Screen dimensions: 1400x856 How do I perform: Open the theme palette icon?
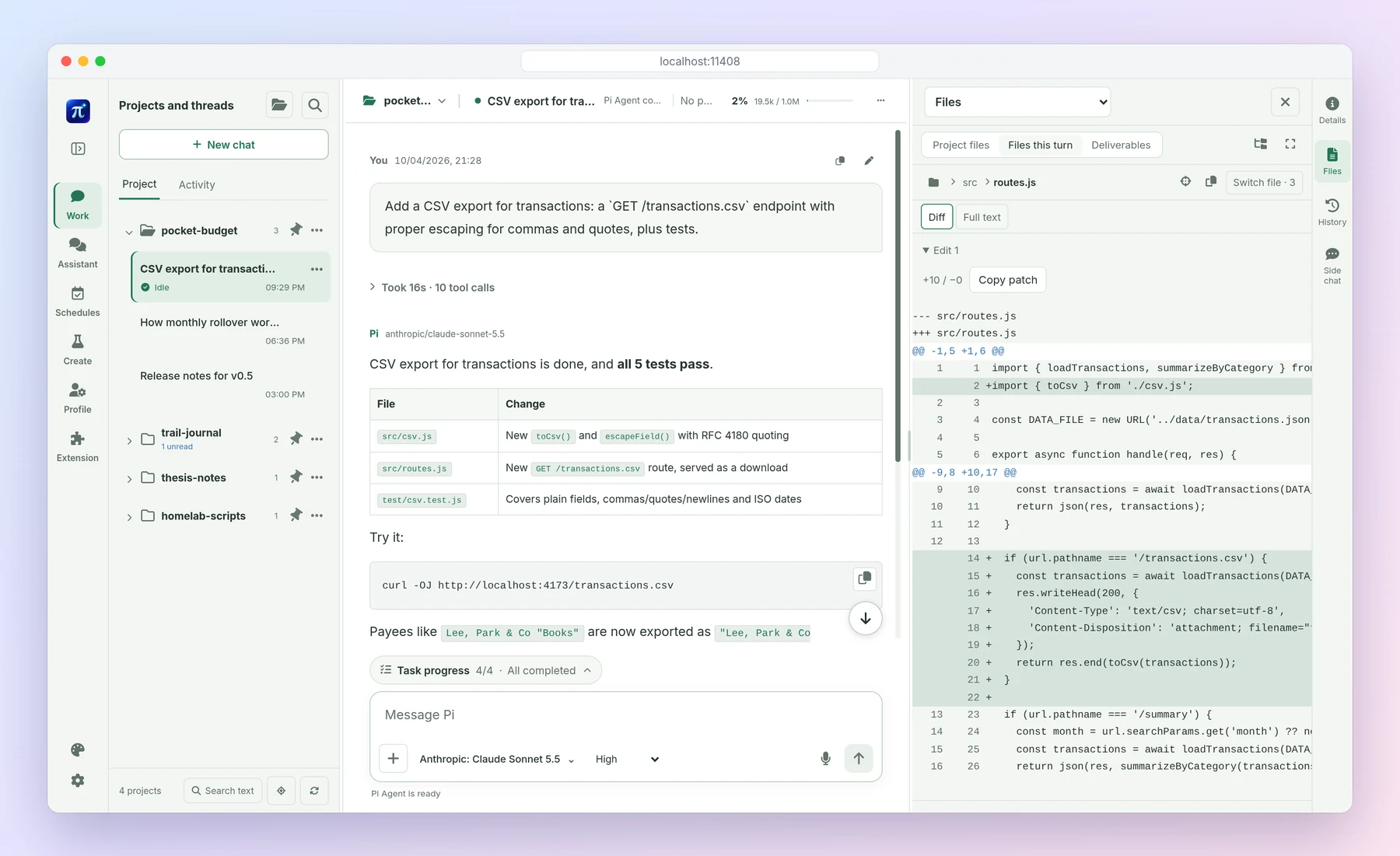(78, 749)
